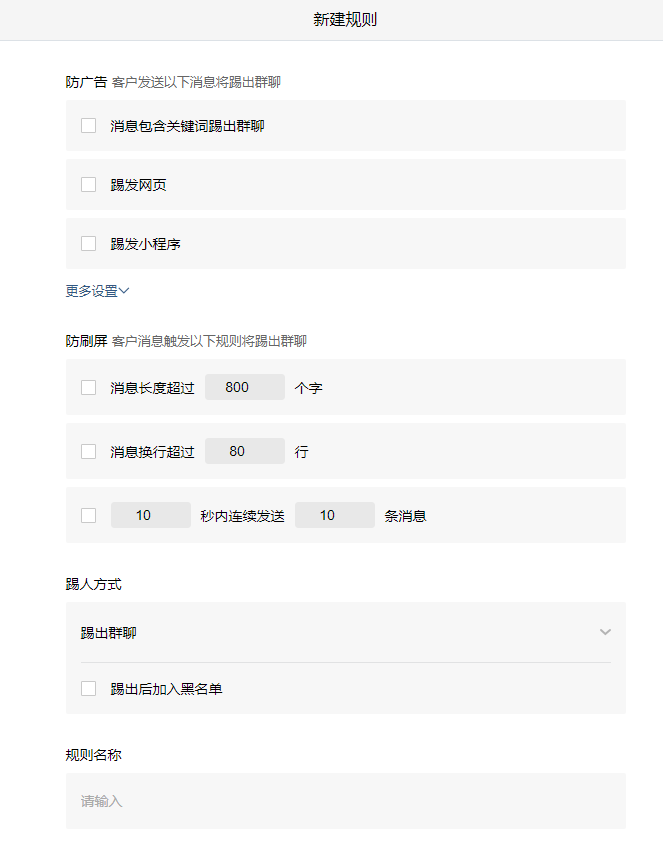Image resolution: width=663 pixels, height=843 pixels.
Task: Select the 80 line limit input field
Action: pos(244,451)
